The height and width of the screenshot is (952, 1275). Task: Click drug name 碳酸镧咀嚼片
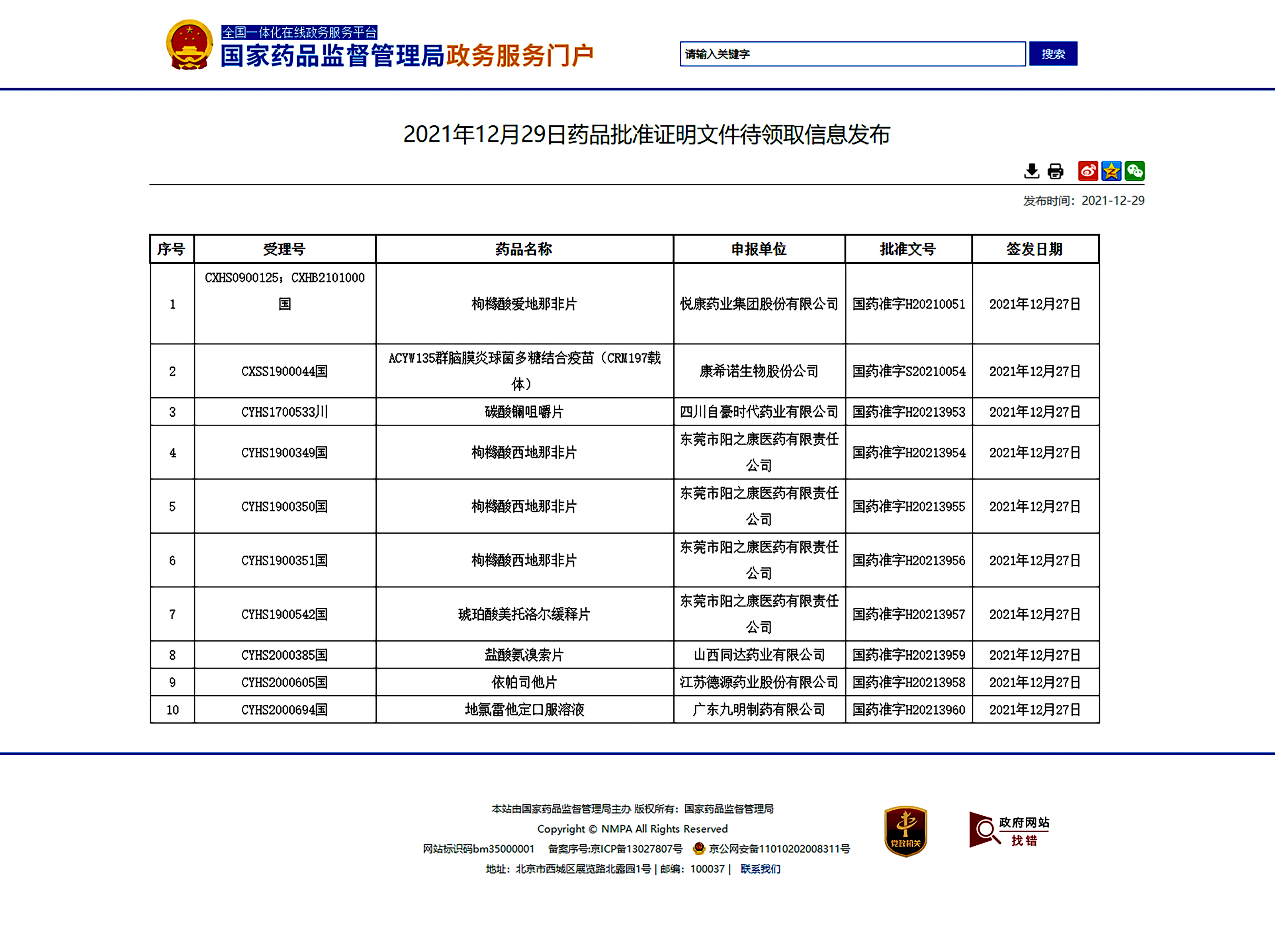524,412
